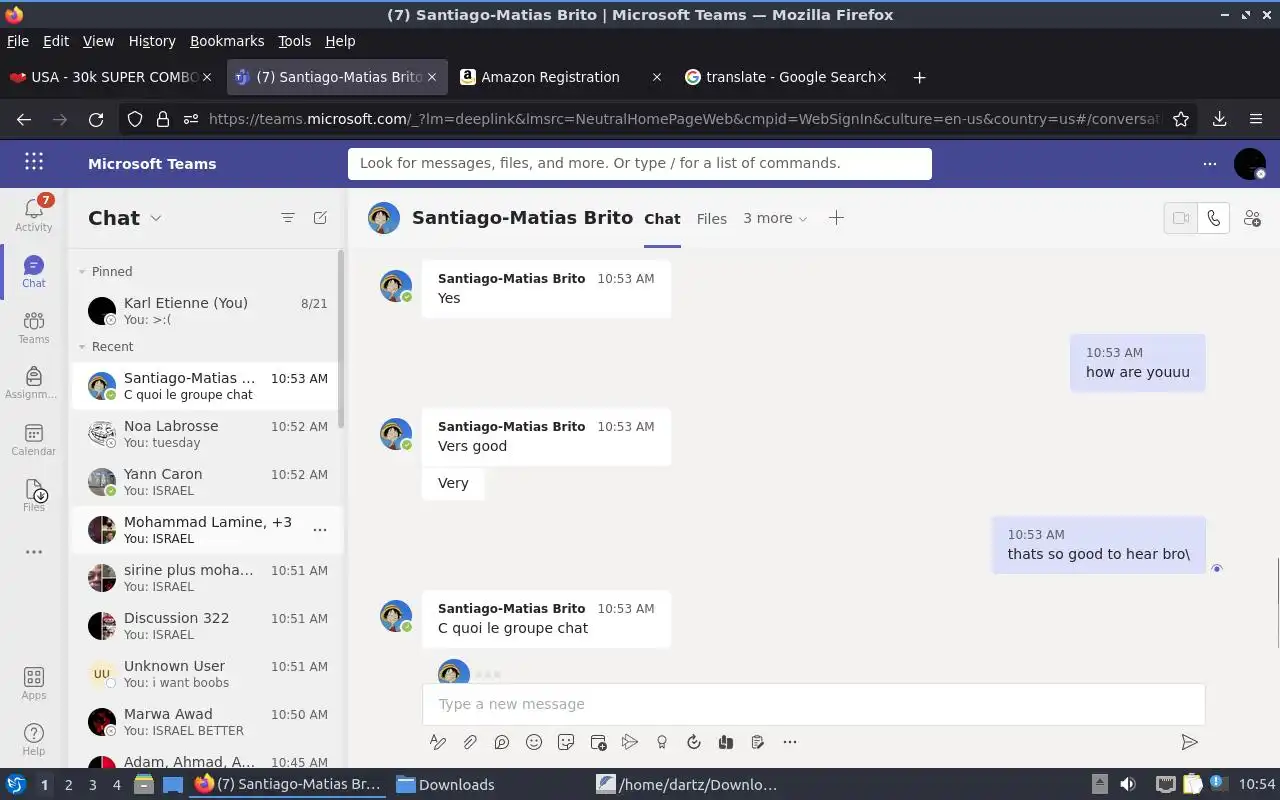The width and height of the screenshot is (1280, 800).
Task: Open the sticker picker
Action: pyautogui.click(x=566, y=742)
